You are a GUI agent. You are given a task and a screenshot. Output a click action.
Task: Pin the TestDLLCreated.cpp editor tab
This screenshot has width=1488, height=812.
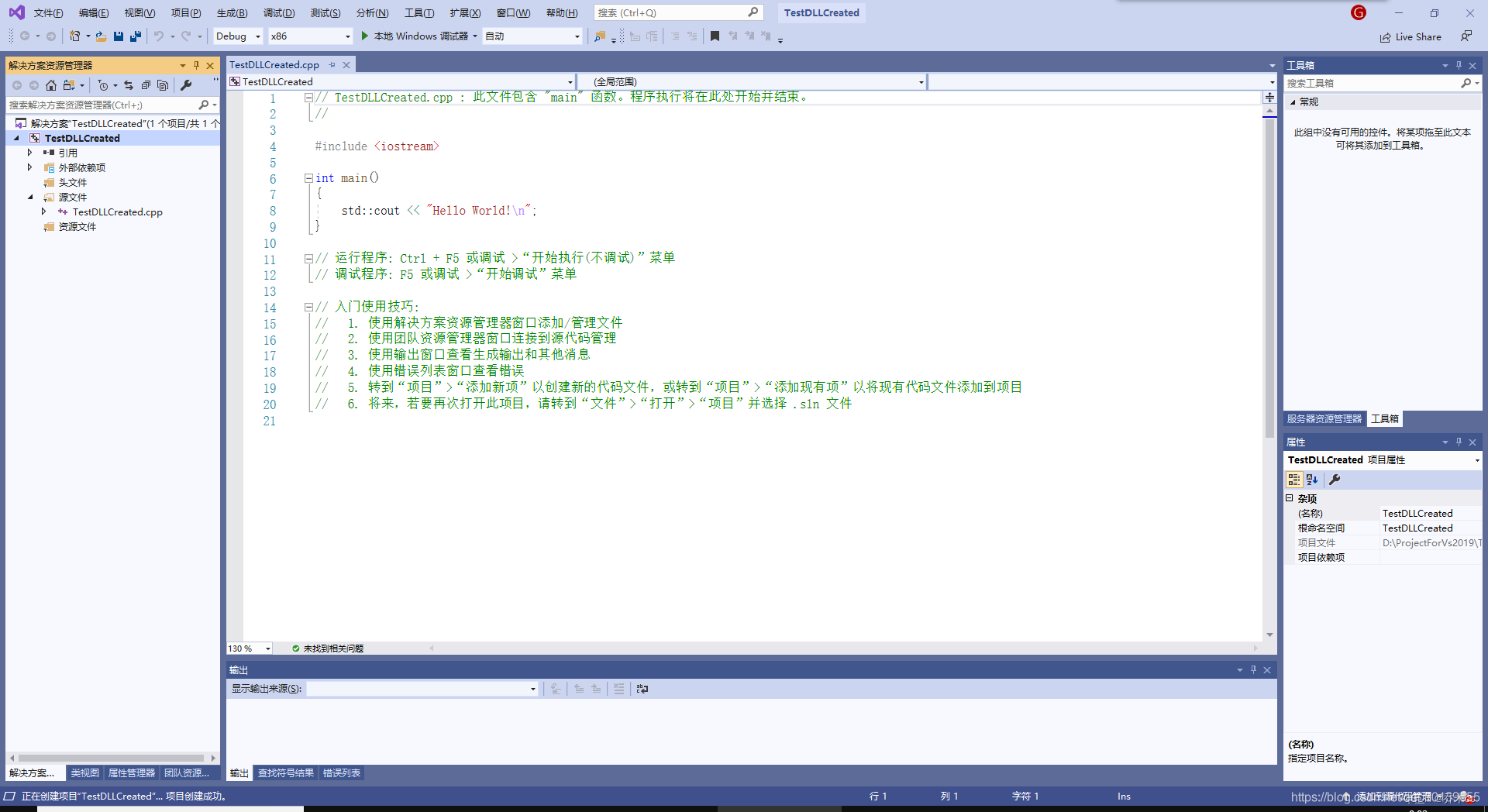tap(332, 65)
